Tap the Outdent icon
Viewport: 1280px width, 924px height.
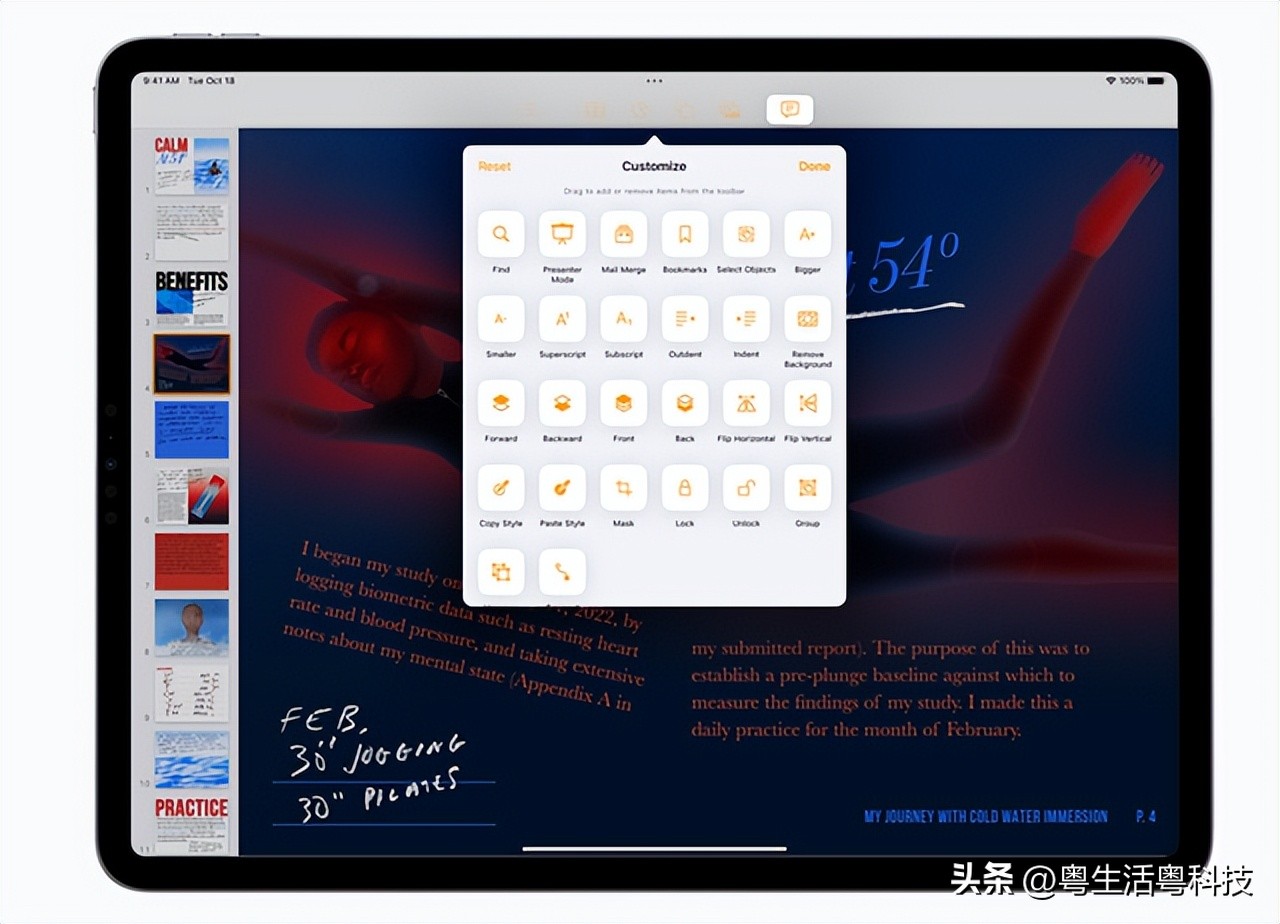(x=685, y=317)
